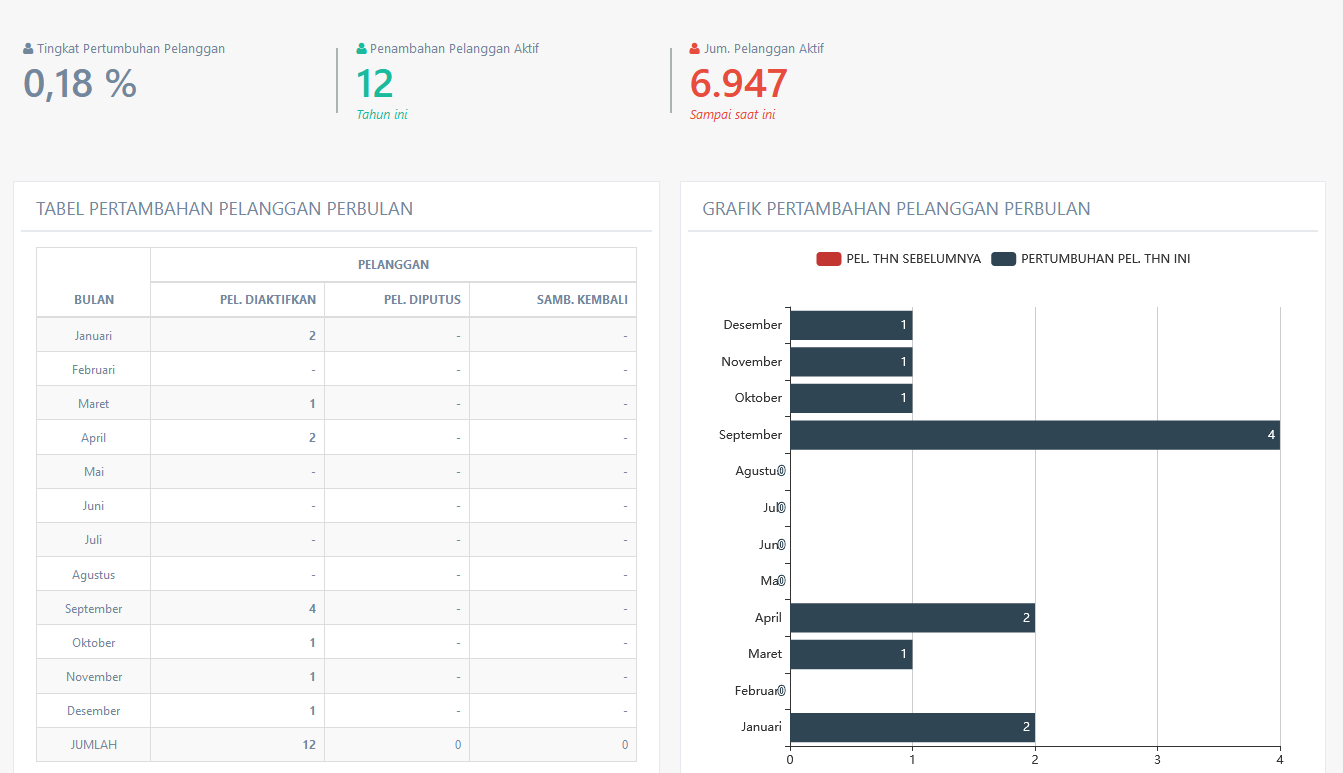This screenshot has height=773, width=1343.
Task: Click the Januari bar in the chart
Action: (912, 727)
